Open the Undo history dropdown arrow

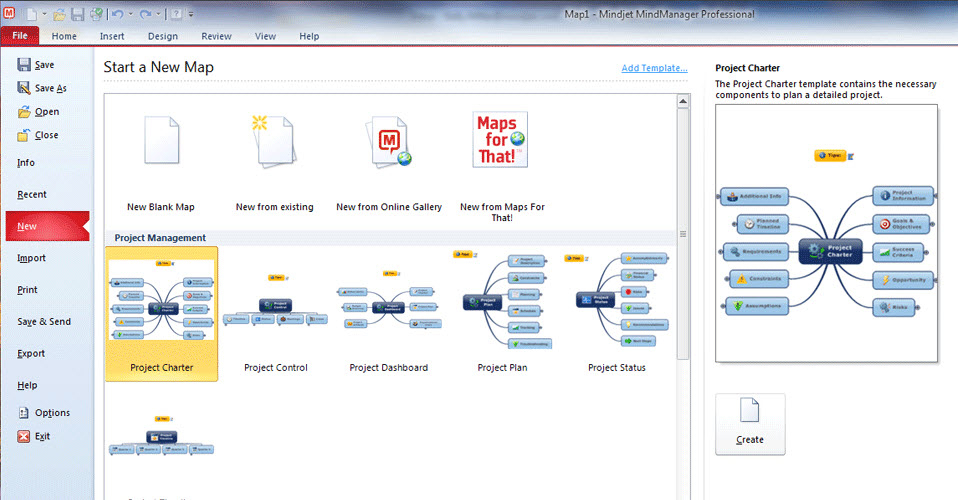pos(130,14)
